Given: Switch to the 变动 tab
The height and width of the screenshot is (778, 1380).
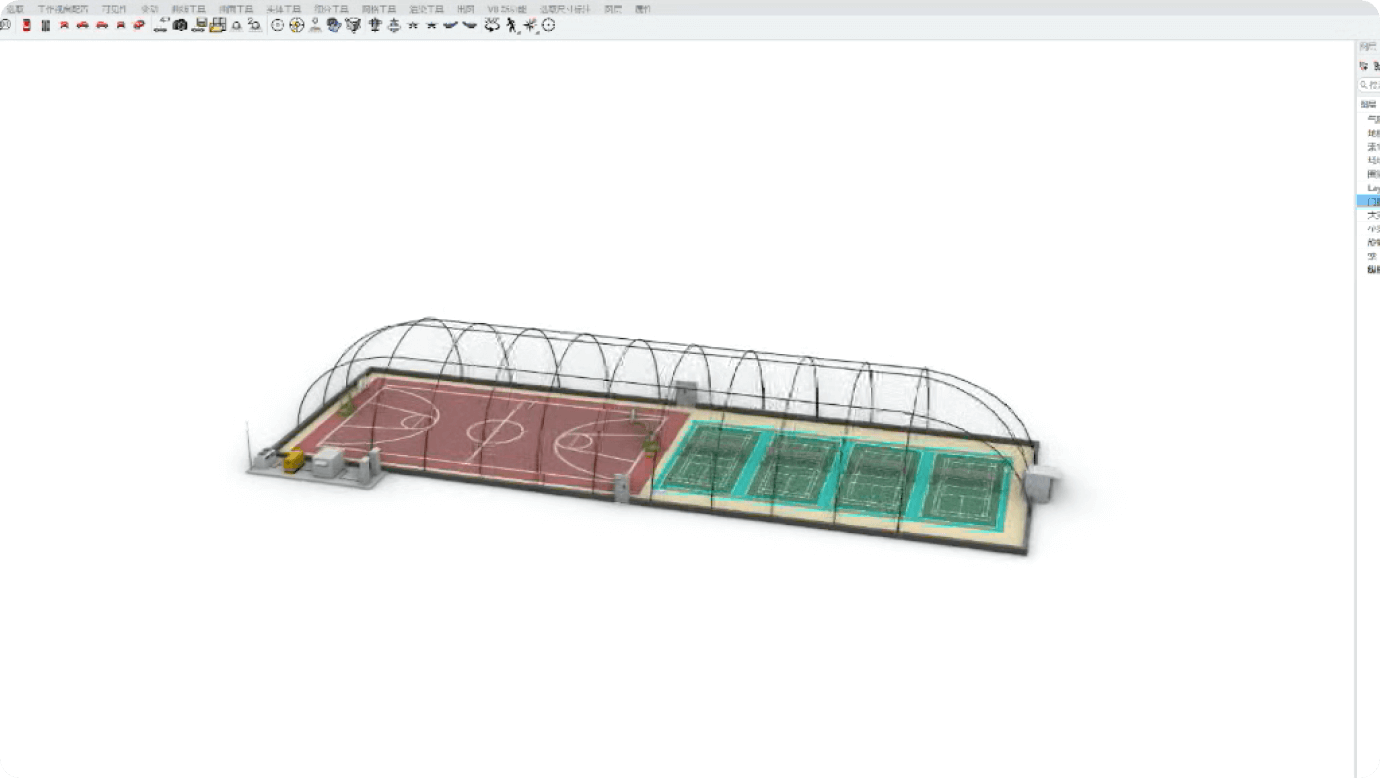Looking at the screenshot, I should click(x=149, y=9).
